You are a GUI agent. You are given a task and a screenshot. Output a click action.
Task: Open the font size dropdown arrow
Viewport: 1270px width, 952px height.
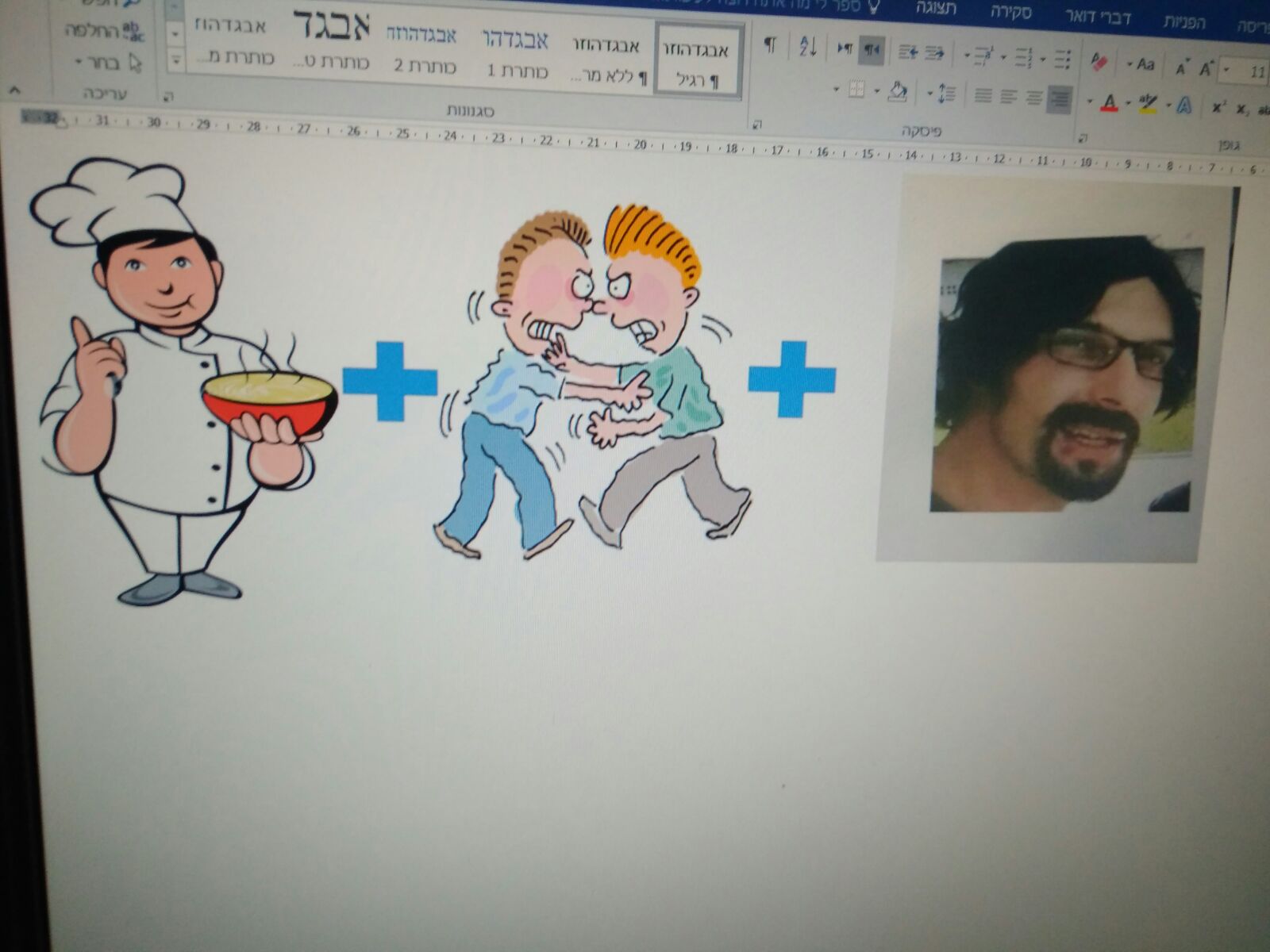click(x=1227, y=70)
